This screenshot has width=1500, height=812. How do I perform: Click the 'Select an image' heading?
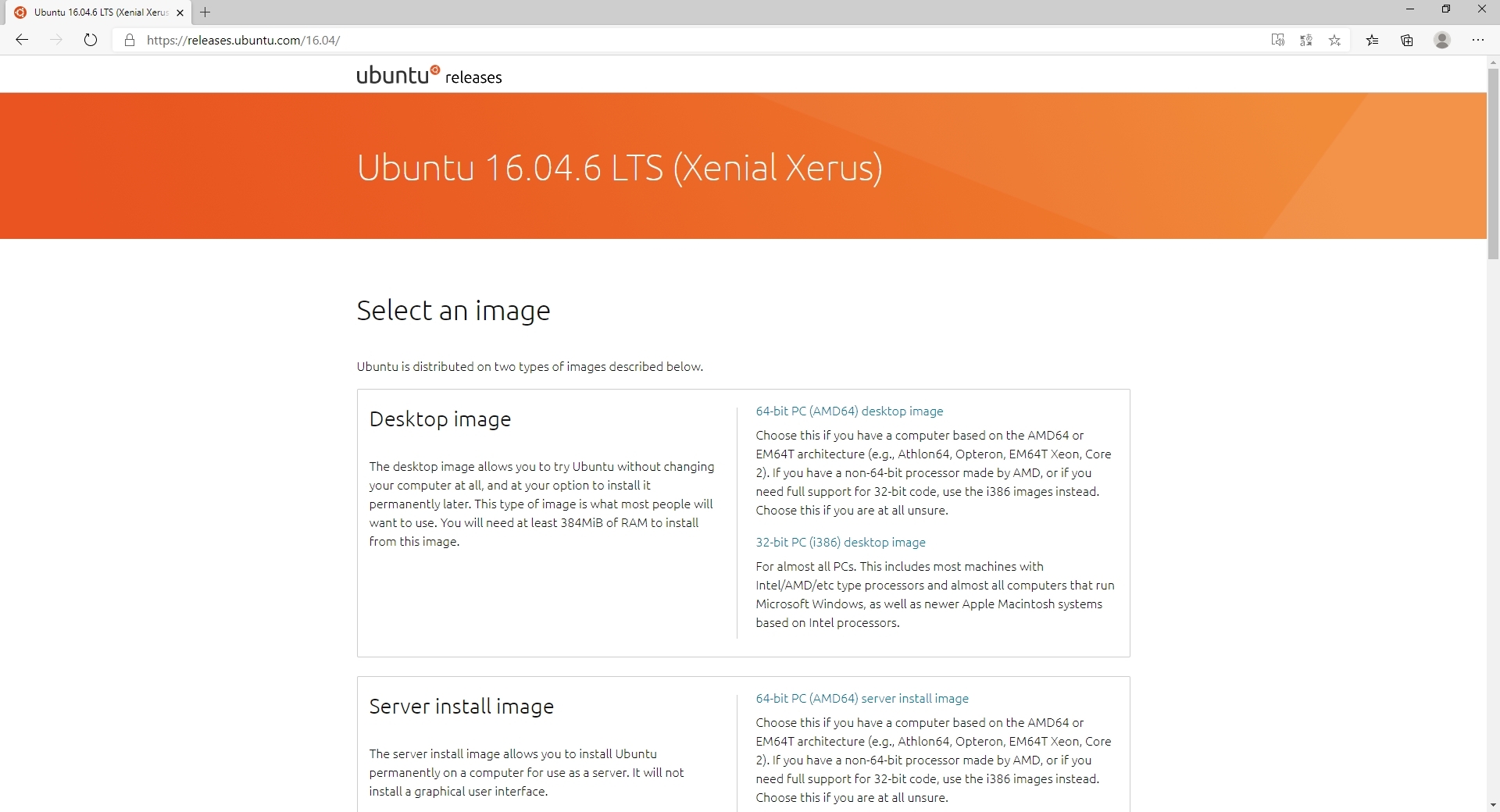tap(453, 311)
